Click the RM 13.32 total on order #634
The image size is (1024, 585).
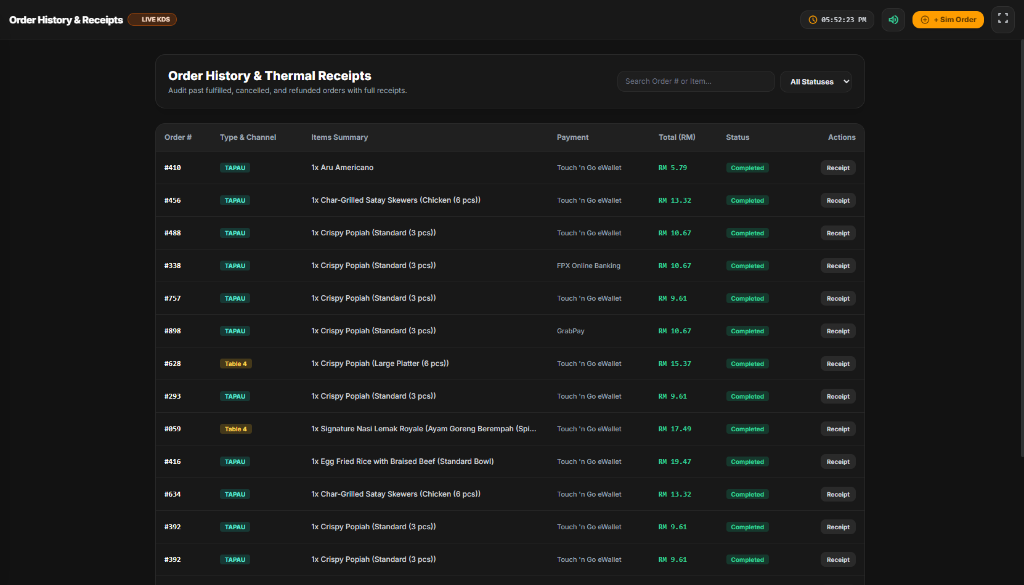pos(675,494)
